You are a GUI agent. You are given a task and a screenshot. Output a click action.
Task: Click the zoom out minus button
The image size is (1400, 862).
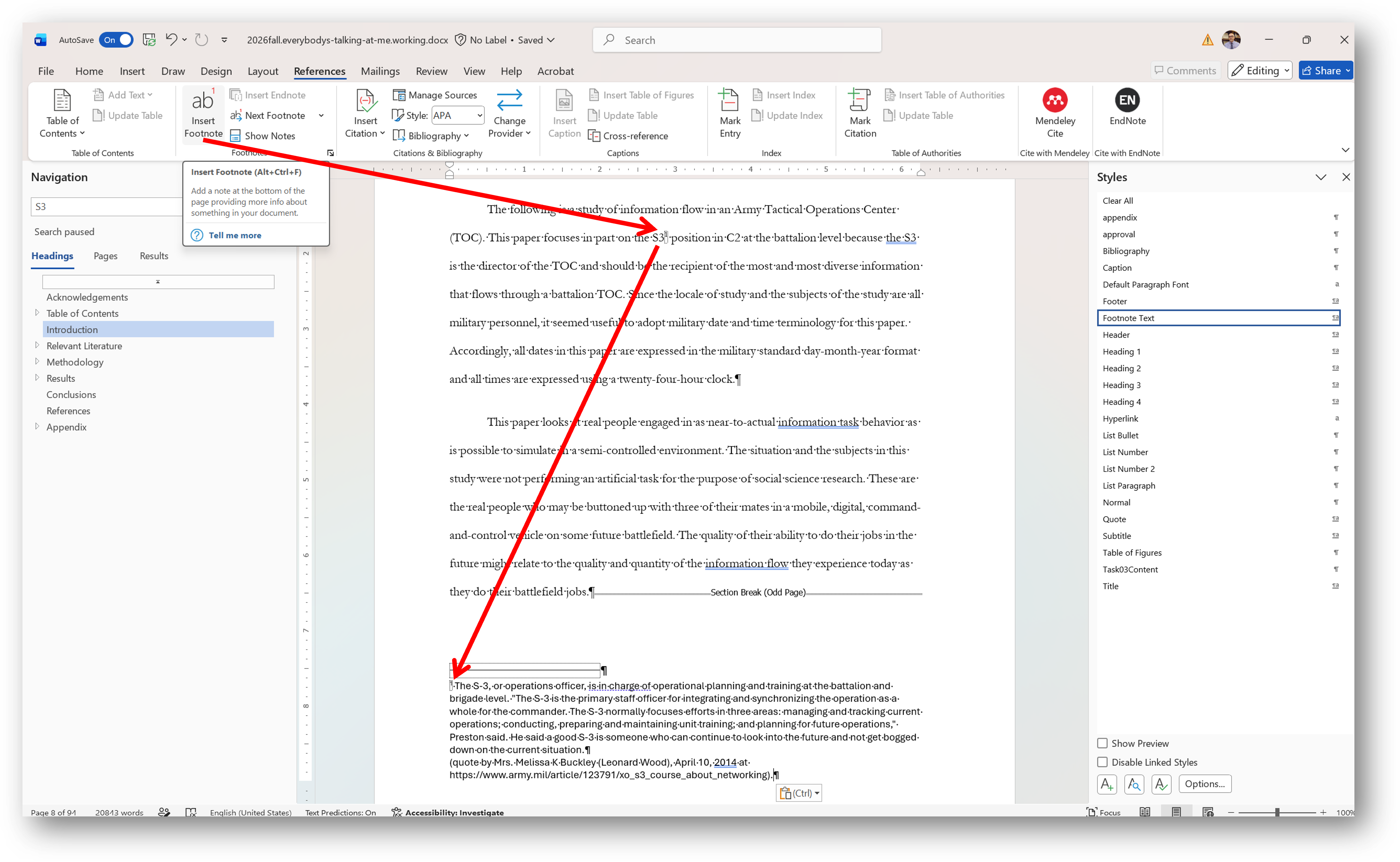pos(1231,812)
